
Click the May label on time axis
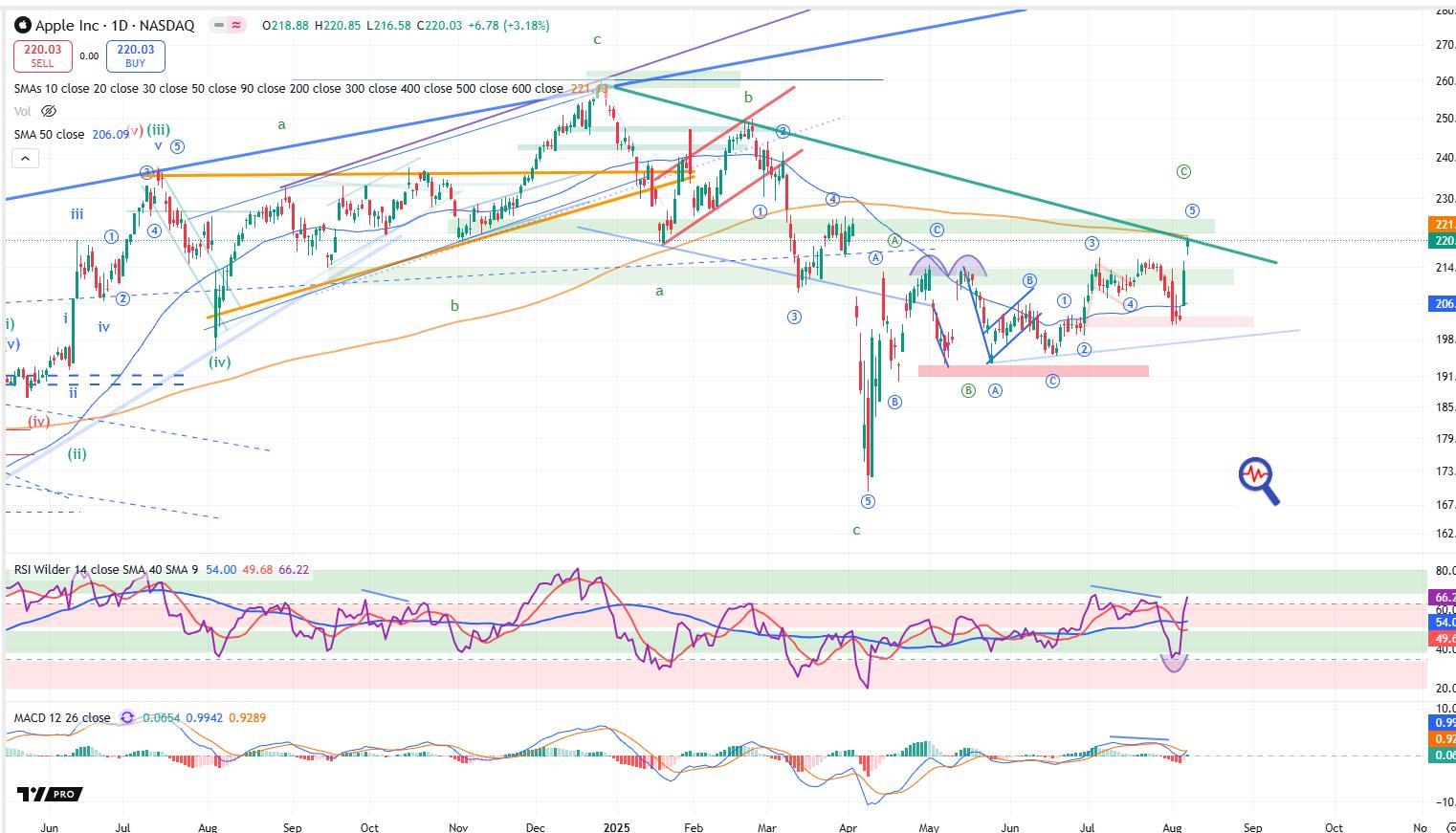point(928,827)
